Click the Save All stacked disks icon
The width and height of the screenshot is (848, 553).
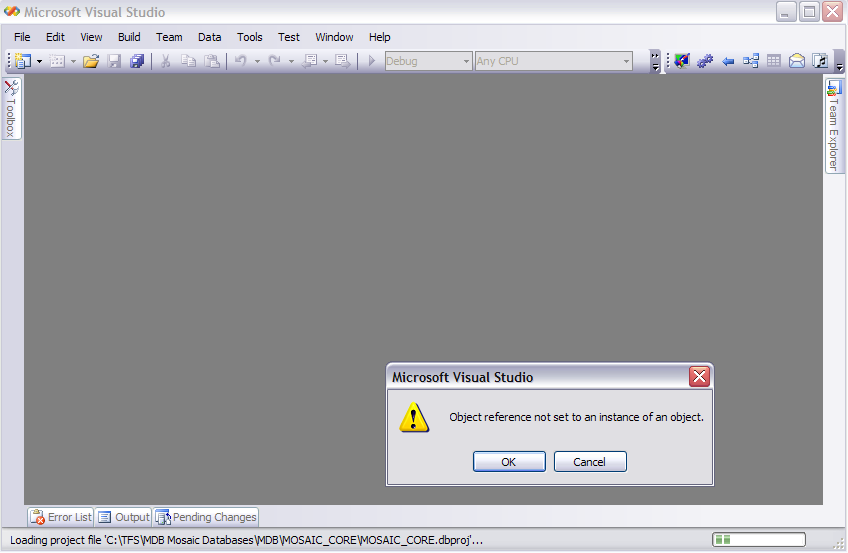coord(137,61)
